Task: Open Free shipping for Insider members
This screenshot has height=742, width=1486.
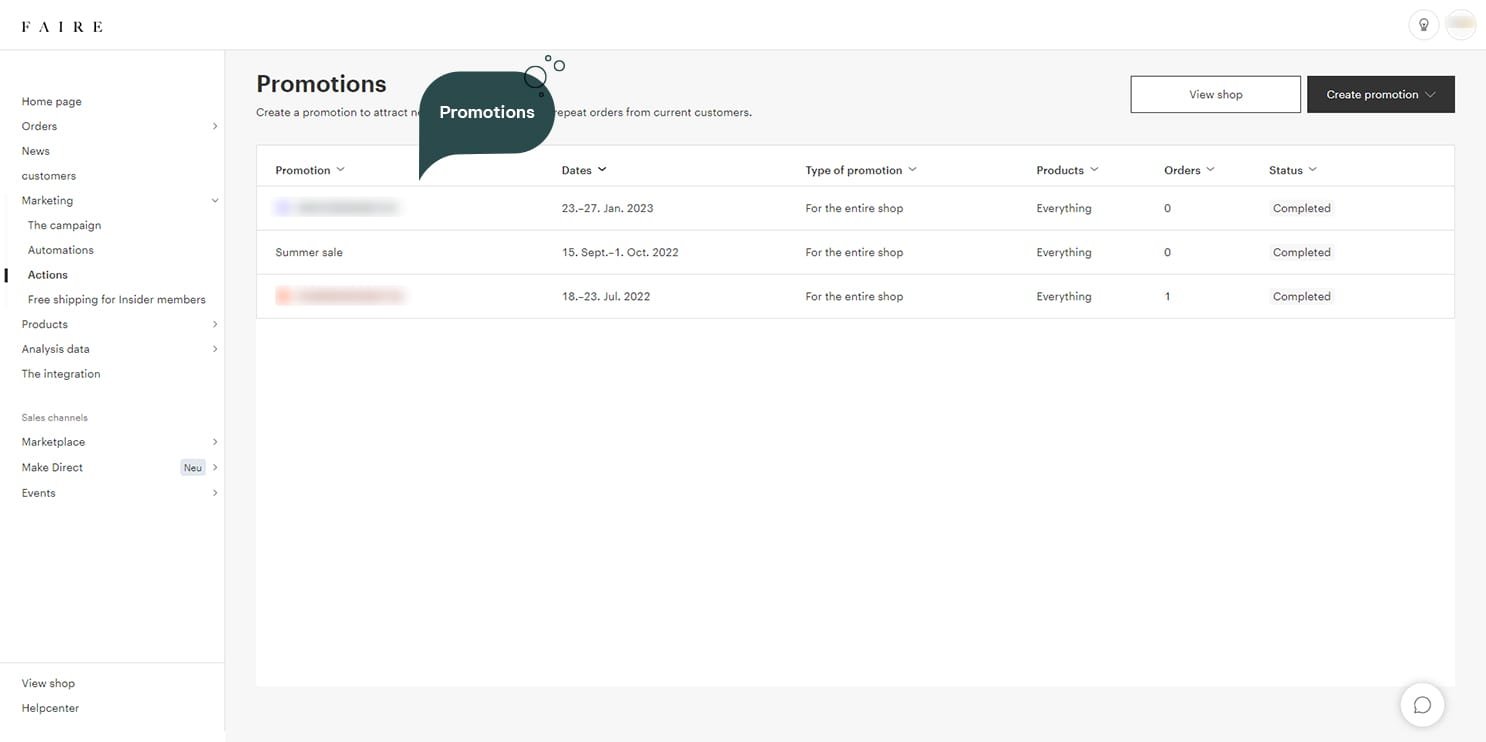Action: click(117, 300)
